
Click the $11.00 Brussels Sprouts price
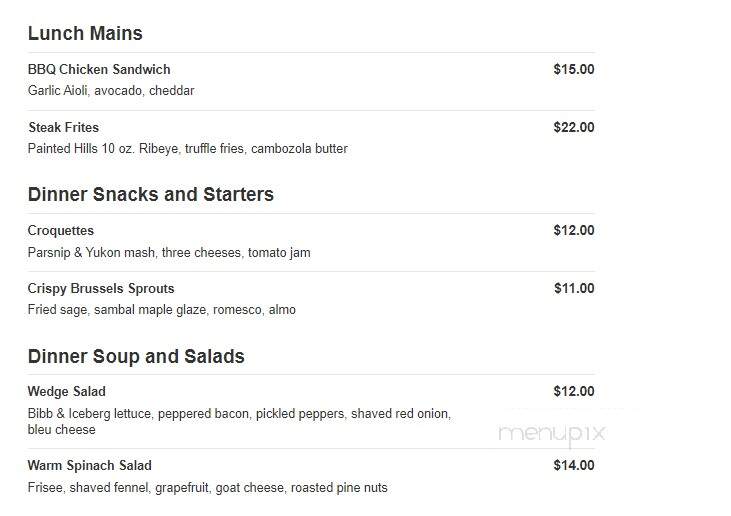click(574, 289)
